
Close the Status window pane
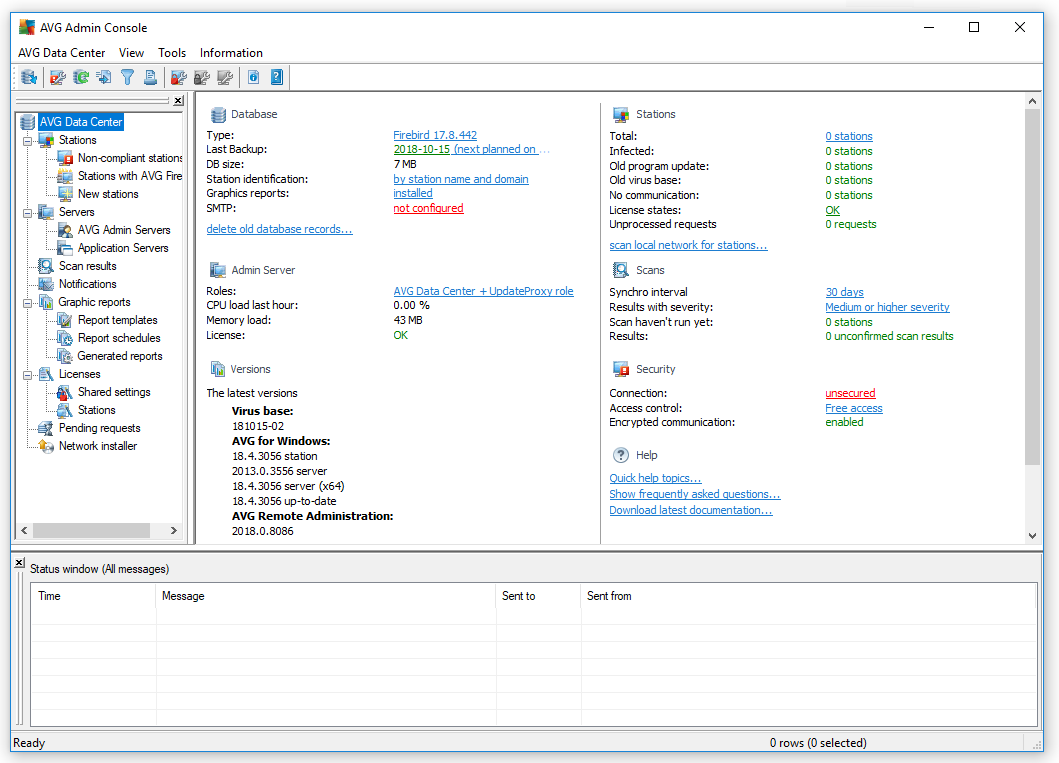tap(20, 562)
